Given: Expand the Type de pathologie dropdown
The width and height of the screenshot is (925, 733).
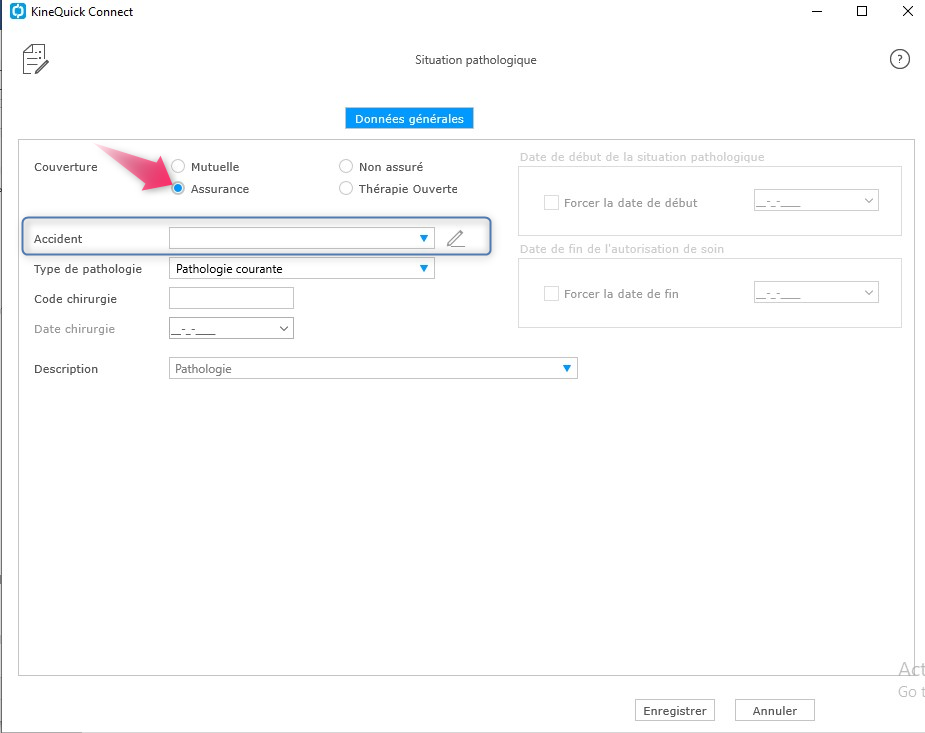Looking at the screenshot, I should [x=424, y=268].
